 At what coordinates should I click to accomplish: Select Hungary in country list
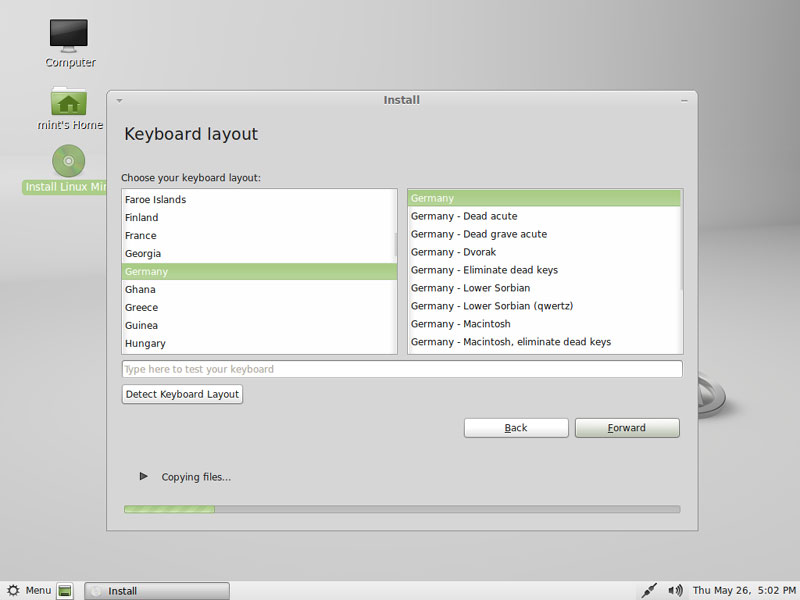[259, 343]
